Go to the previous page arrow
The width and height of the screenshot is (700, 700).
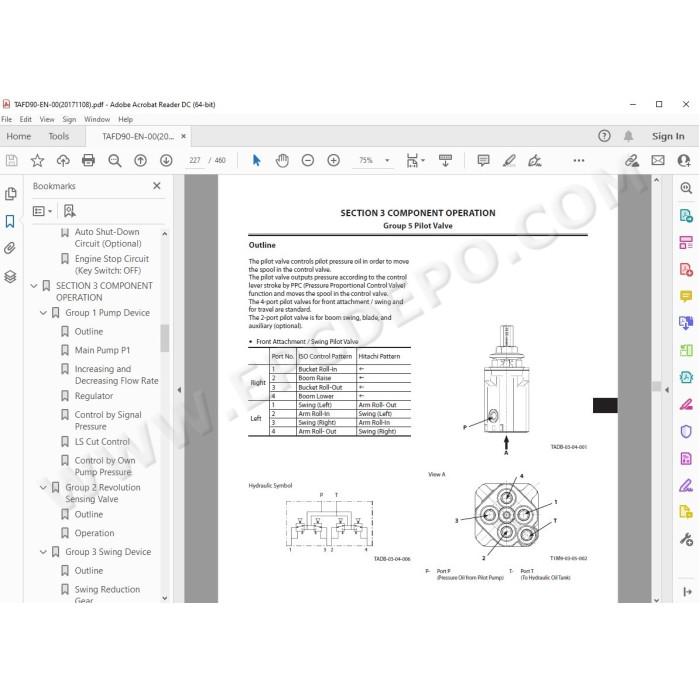(x=140, y=160)
